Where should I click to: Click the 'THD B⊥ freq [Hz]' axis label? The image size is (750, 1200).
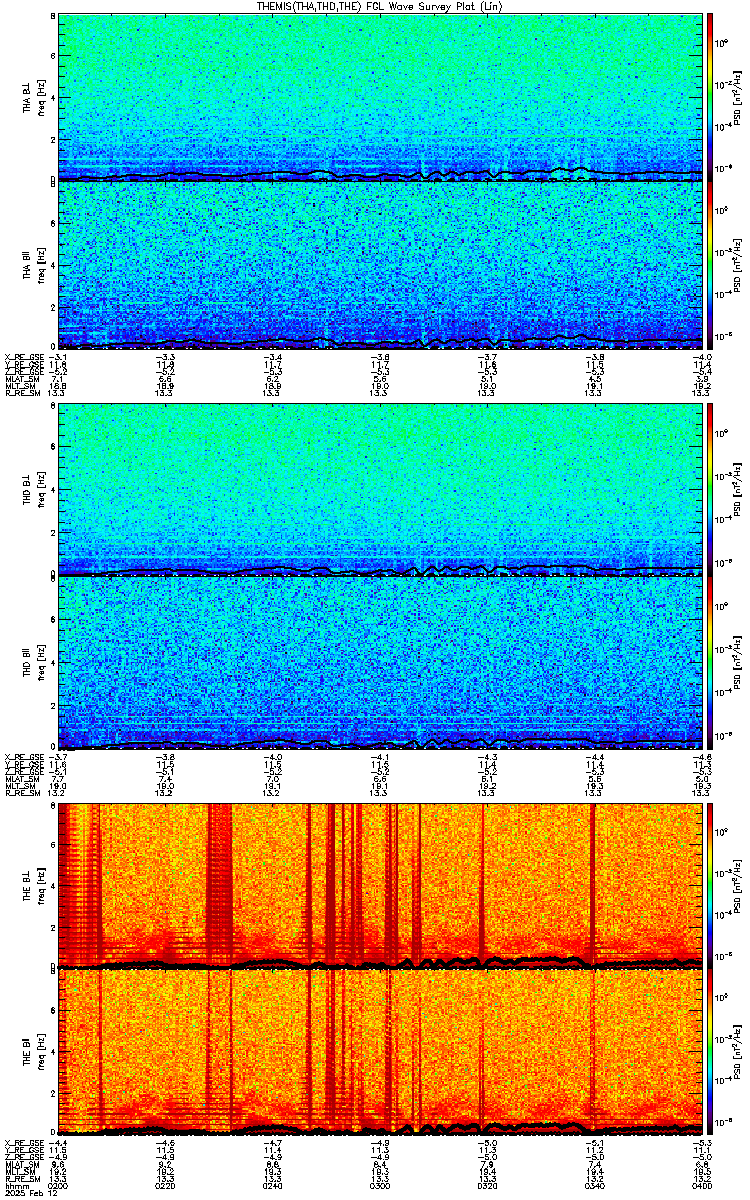point(32,491)
